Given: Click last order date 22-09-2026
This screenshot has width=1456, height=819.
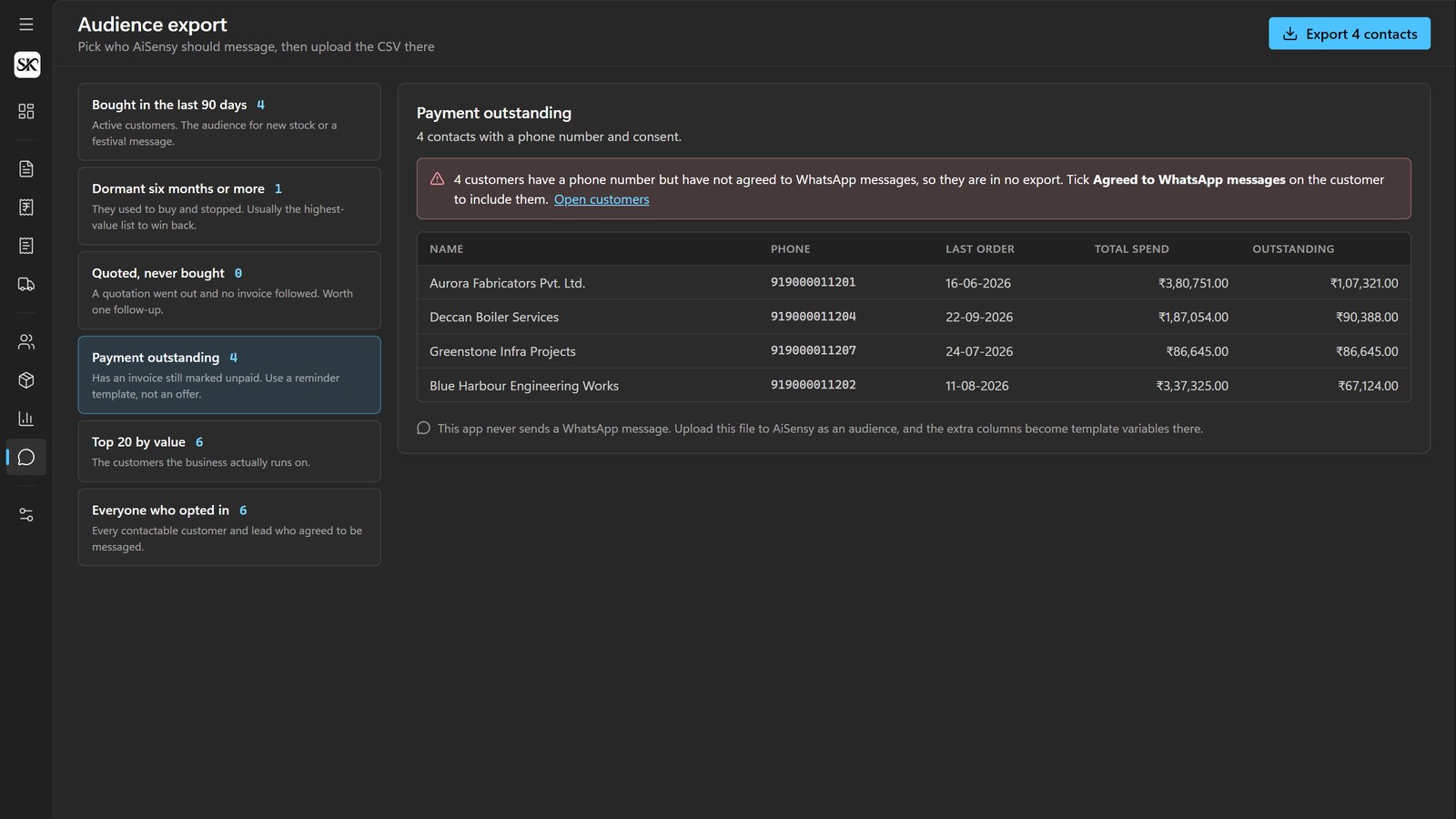Looking at the screenshot, I should pyautogui.click(x=979, y=317).
